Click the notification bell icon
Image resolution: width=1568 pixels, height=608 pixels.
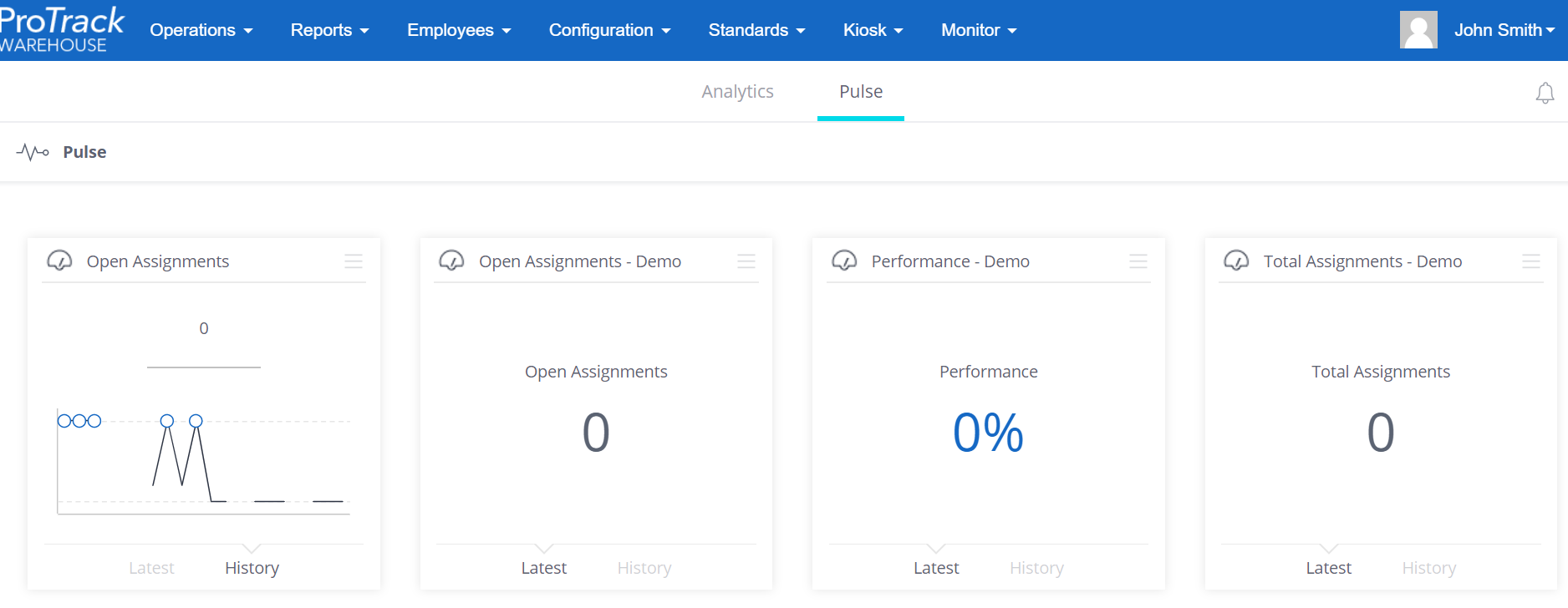[1545, 93]
